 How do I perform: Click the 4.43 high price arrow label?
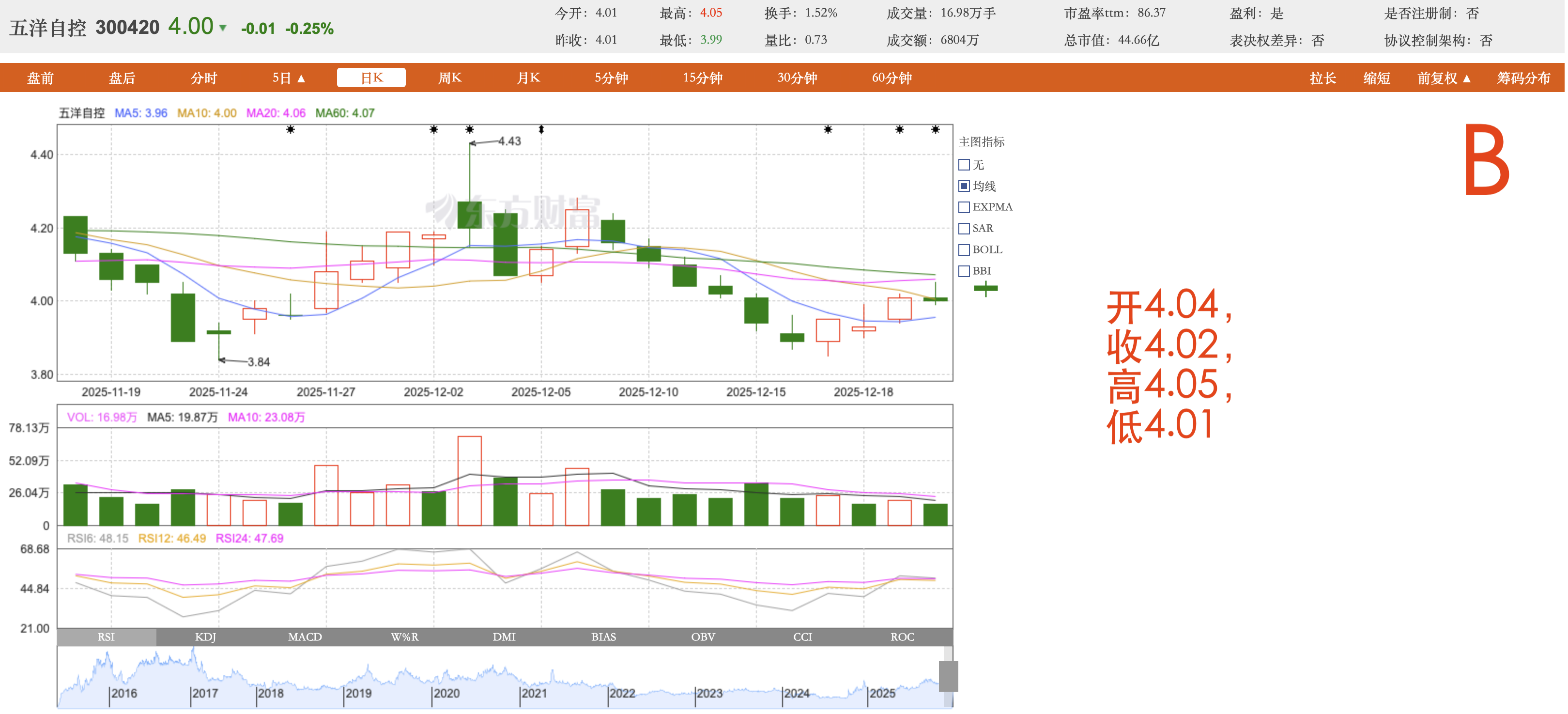click(509, 141)
